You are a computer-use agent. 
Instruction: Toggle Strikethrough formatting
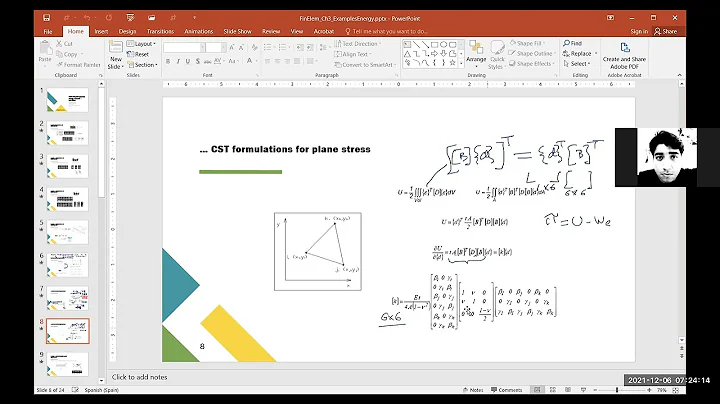[208, 61]
